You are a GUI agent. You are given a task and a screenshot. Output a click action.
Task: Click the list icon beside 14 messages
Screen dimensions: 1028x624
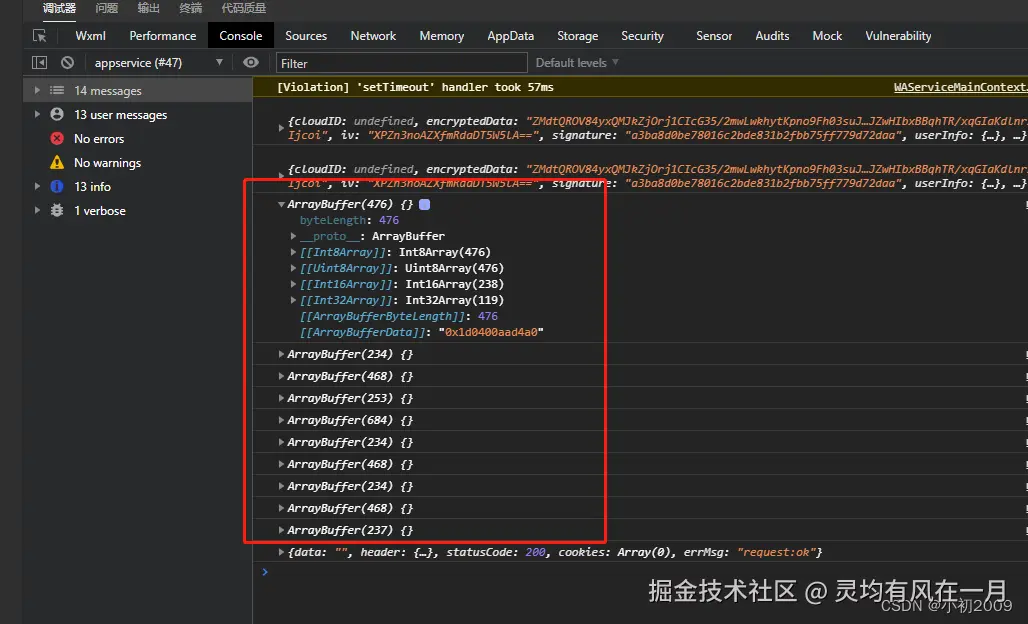57,90
